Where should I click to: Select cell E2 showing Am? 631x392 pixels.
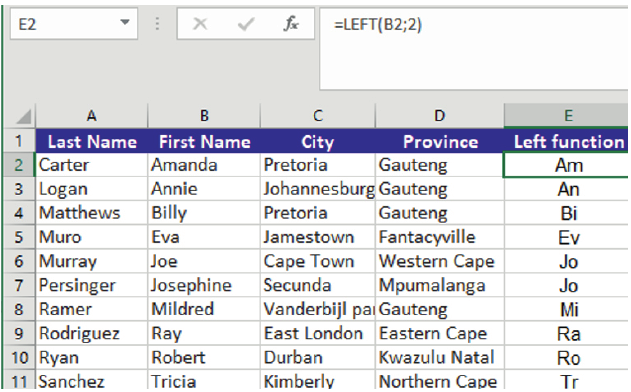coord(566,165)
